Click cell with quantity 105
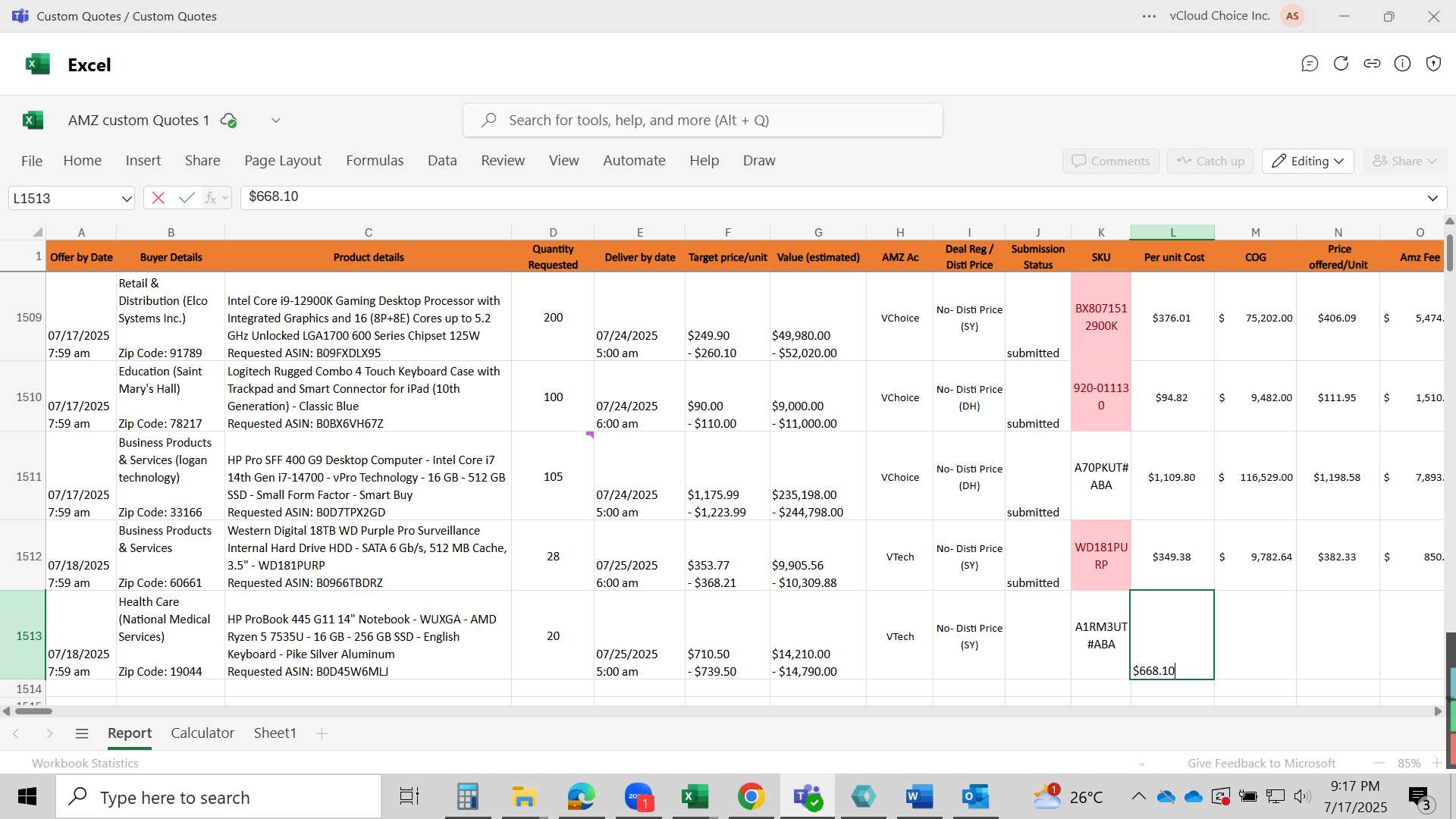The width and height of the screenshot is (1456, 819). [x=553, y=476]
